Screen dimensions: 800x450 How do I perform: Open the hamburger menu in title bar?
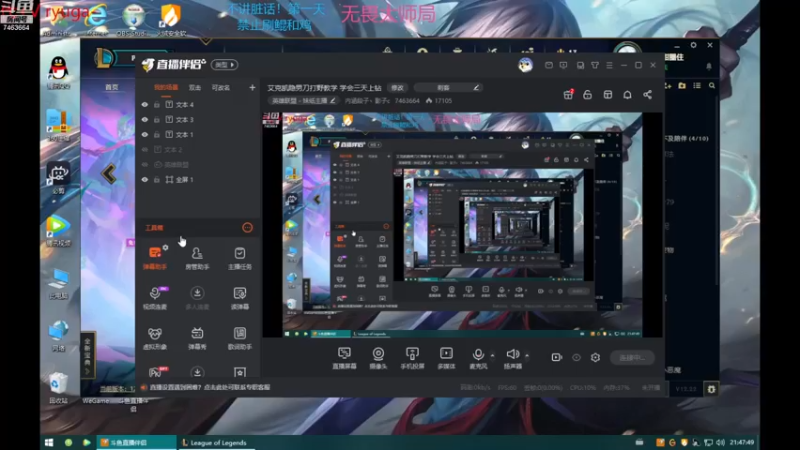pyautogui.click(x=609, y=65)
